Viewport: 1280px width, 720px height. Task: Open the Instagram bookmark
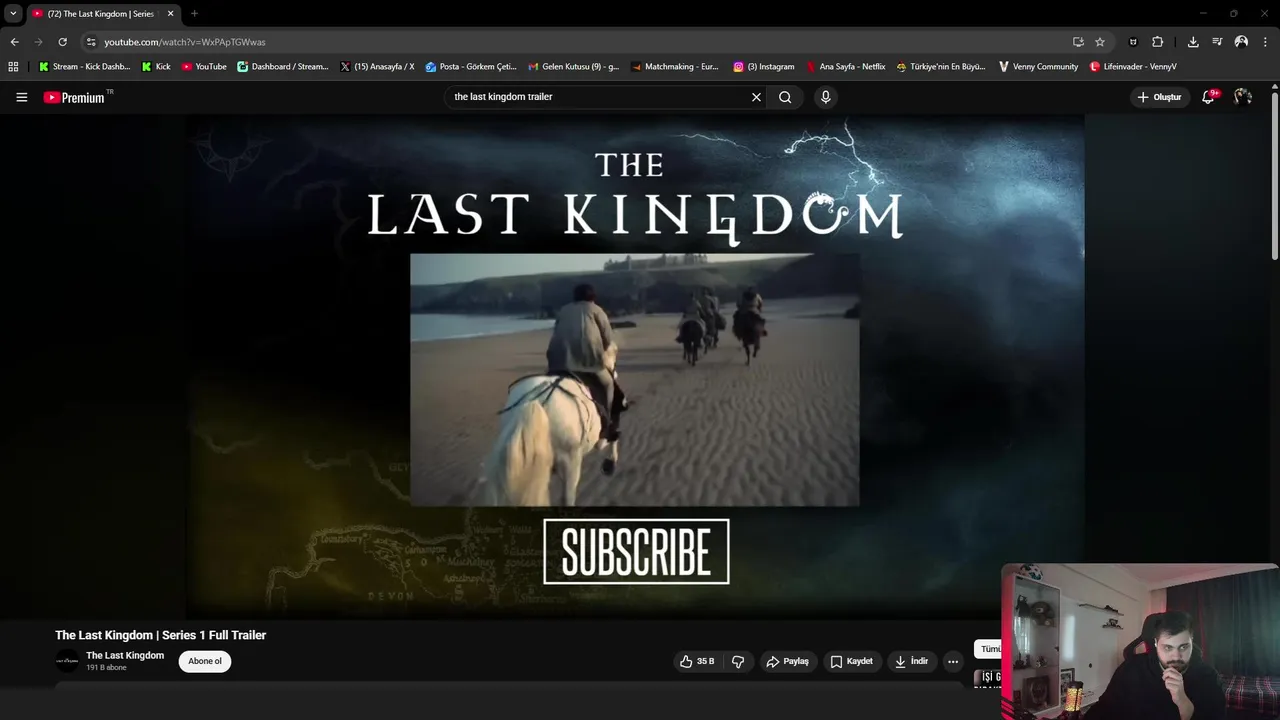[x=764, y=67]
